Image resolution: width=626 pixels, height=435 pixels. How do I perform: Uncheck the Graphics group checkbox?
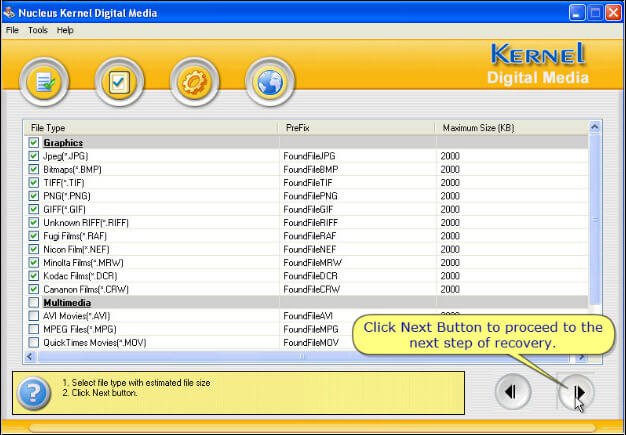[34, 142]
